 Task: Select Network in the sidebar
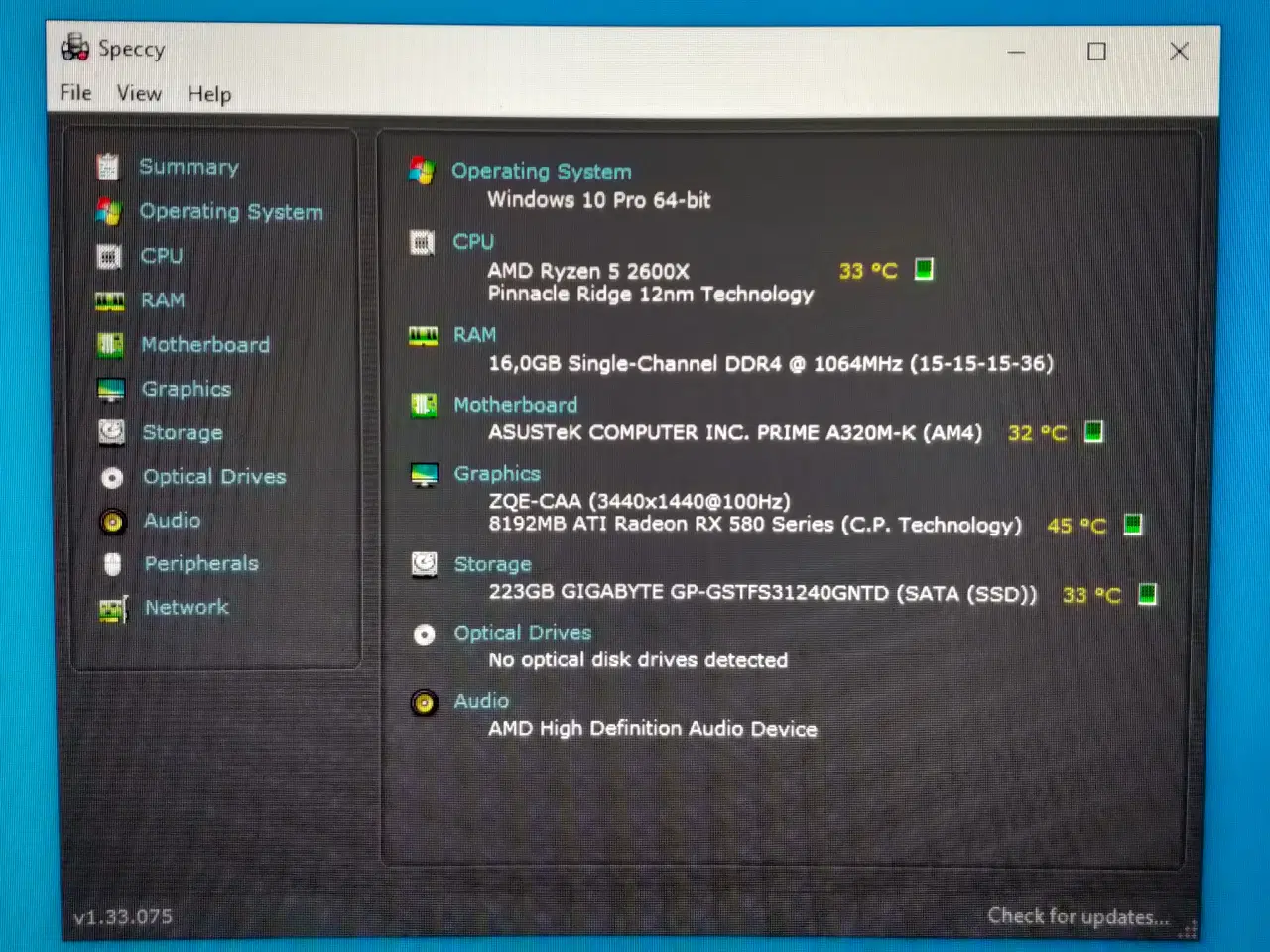pos(187,608)
